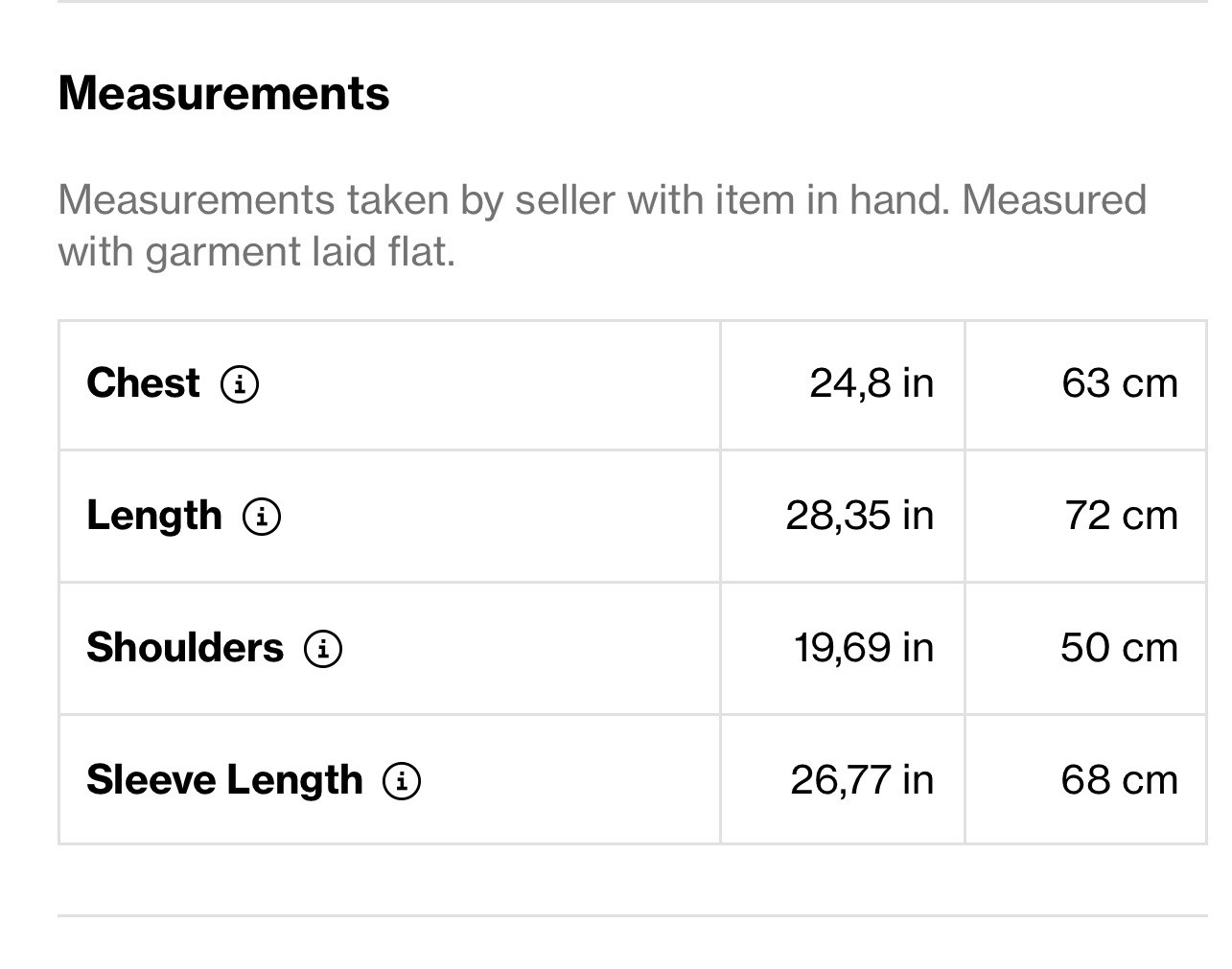Viewport: 1232px width, 969px height.
Task: Select the Chest row label
Action: click(143, 383)
